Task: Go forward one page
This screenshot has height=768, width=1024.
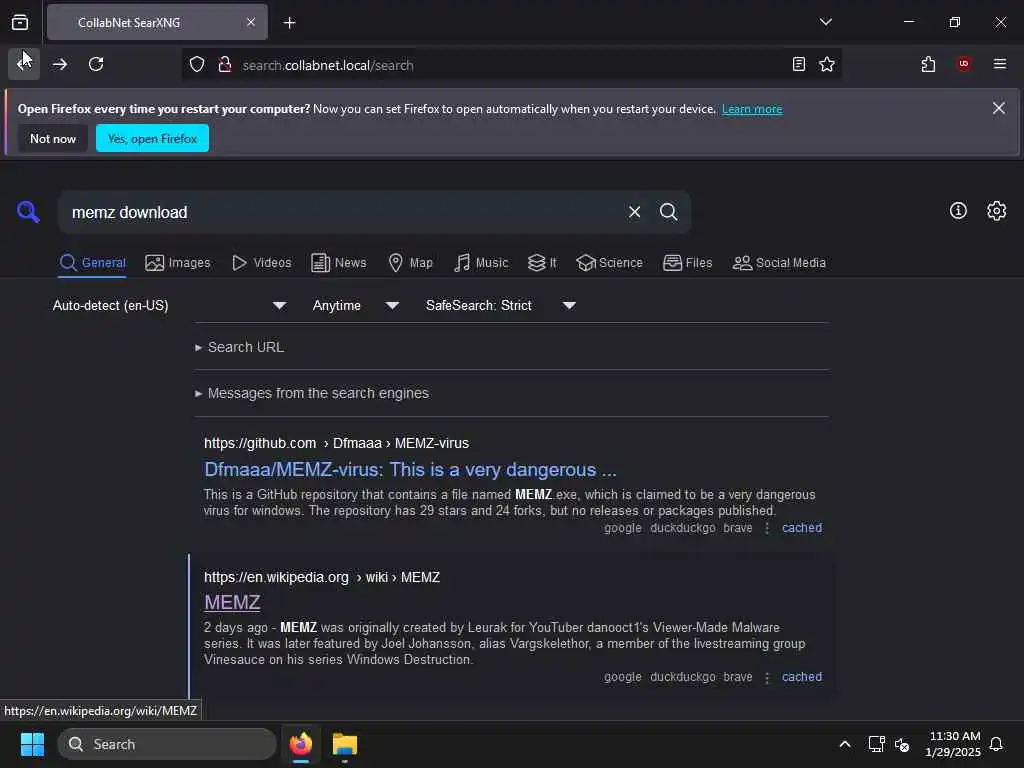Action: click(60, 64)
